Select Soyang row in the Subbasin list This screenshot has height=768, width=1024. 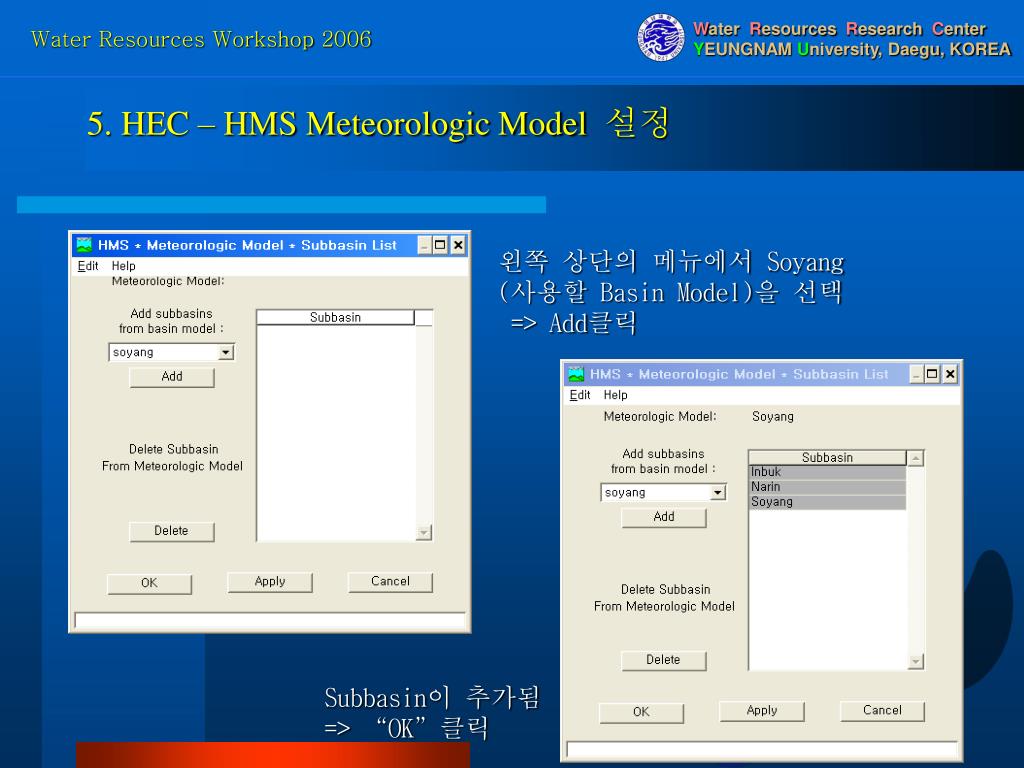827,502
